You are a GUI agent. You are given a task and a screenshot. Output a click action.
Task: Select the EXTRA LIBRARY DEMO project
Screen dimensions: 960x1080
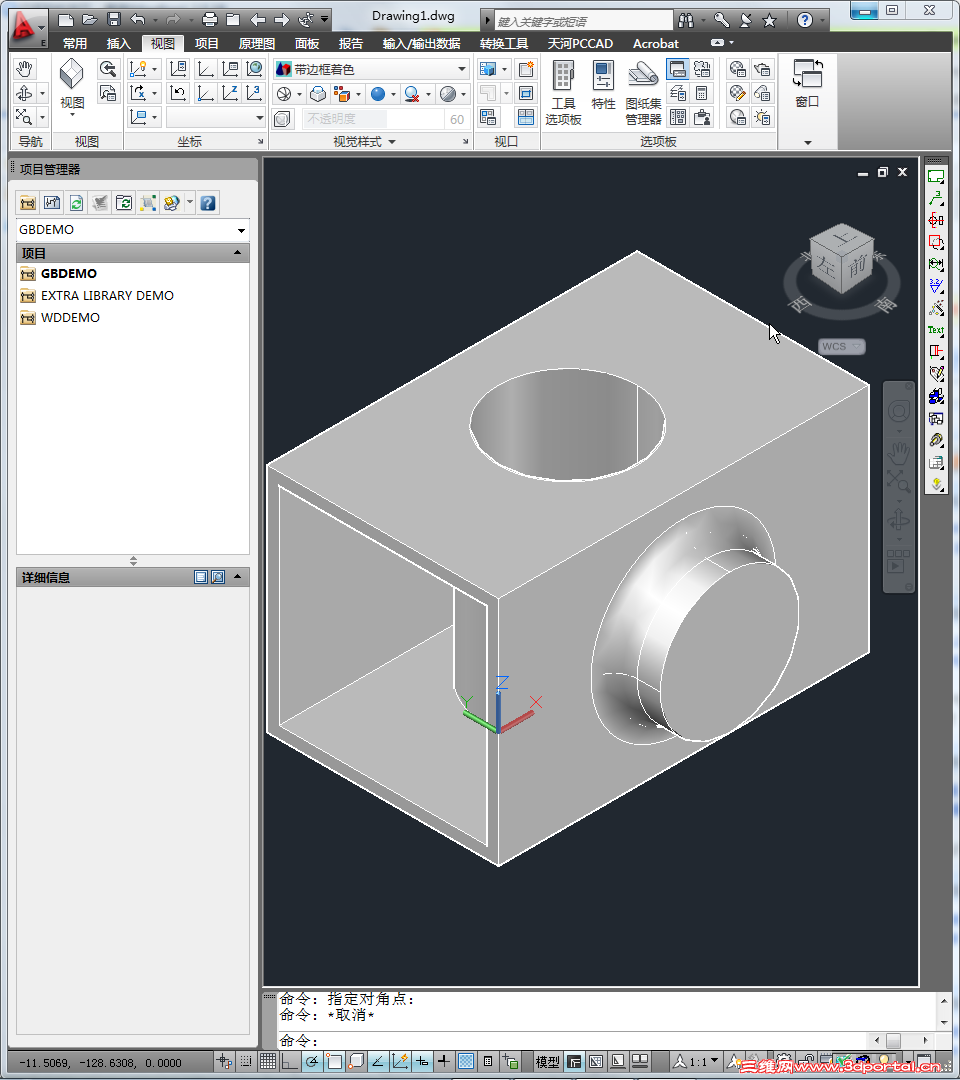tap(107, 295)
